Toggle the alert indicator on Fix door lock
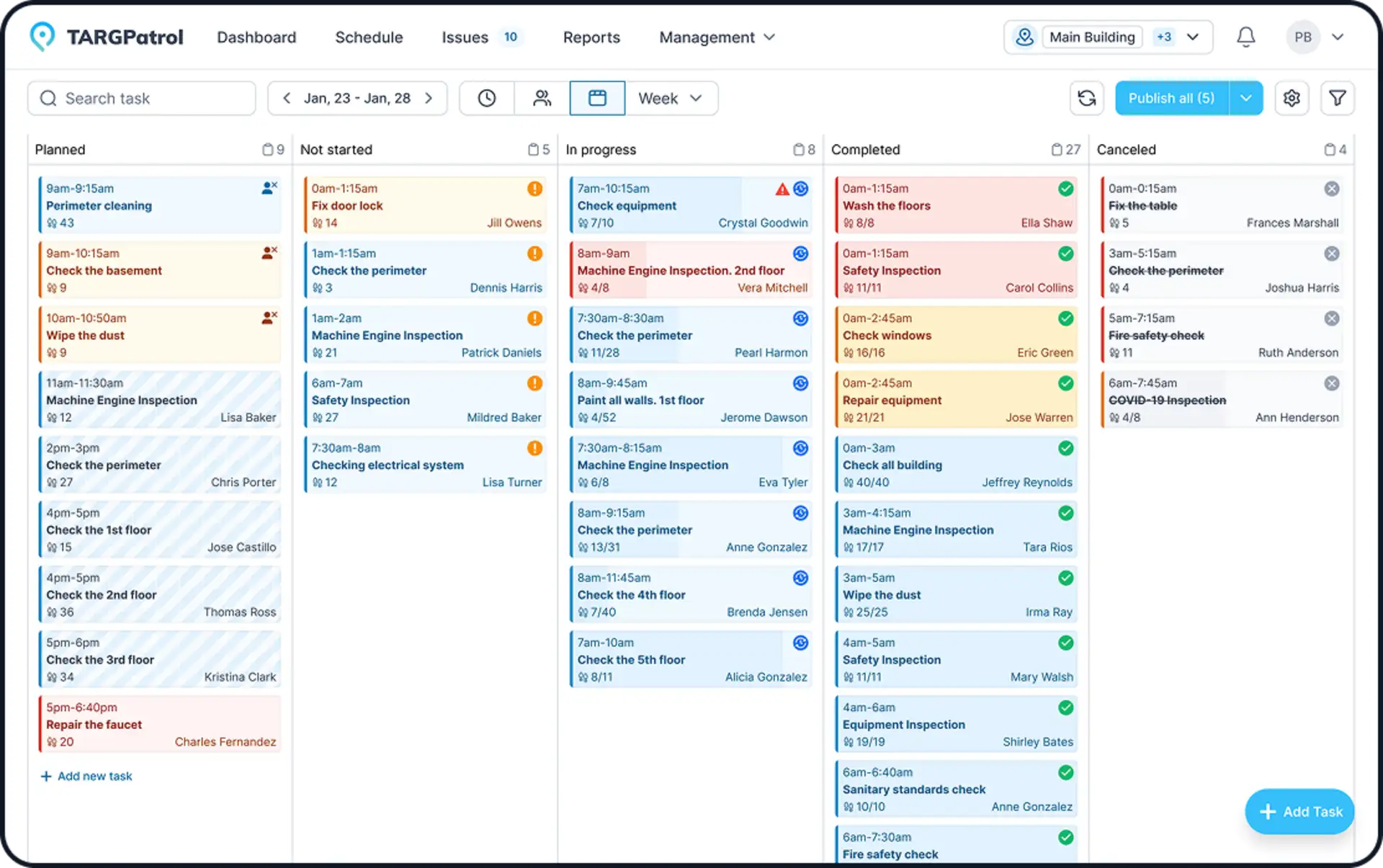The width and height of the screenshot is (1383, 868). click(534, 188)
